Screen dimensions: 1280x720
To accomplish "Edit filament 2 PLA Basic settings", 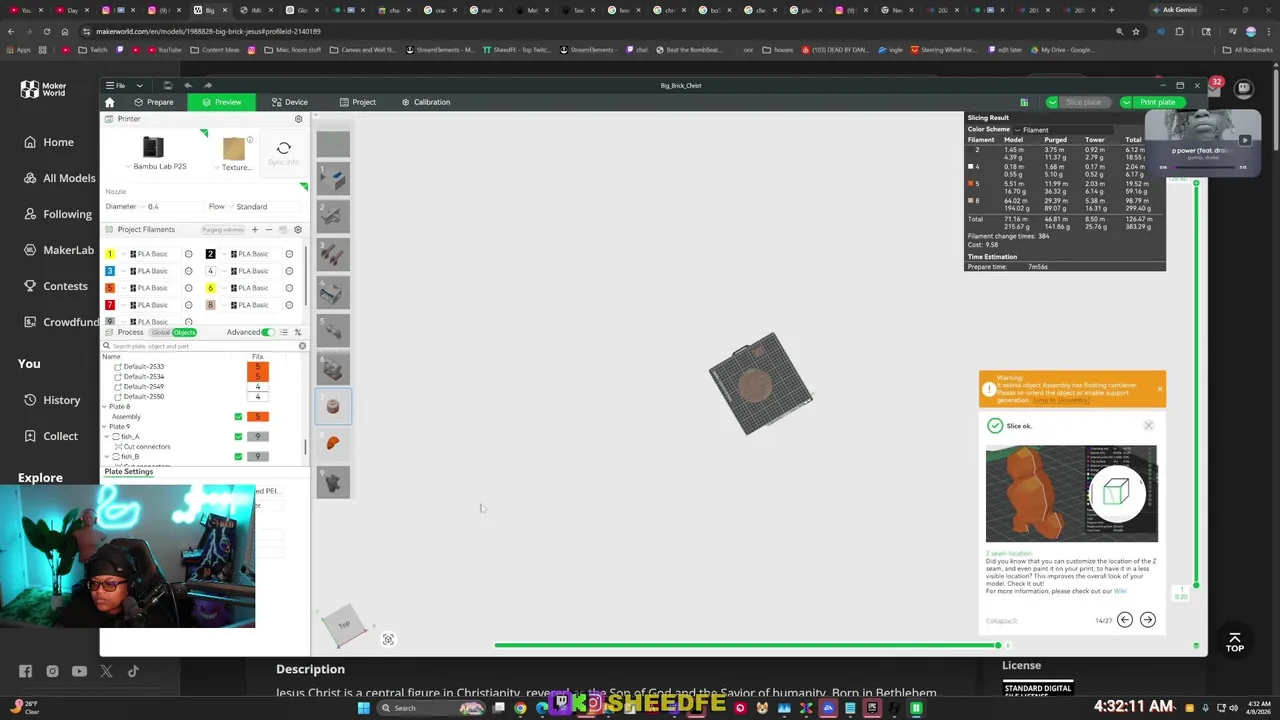I will 289,254.
